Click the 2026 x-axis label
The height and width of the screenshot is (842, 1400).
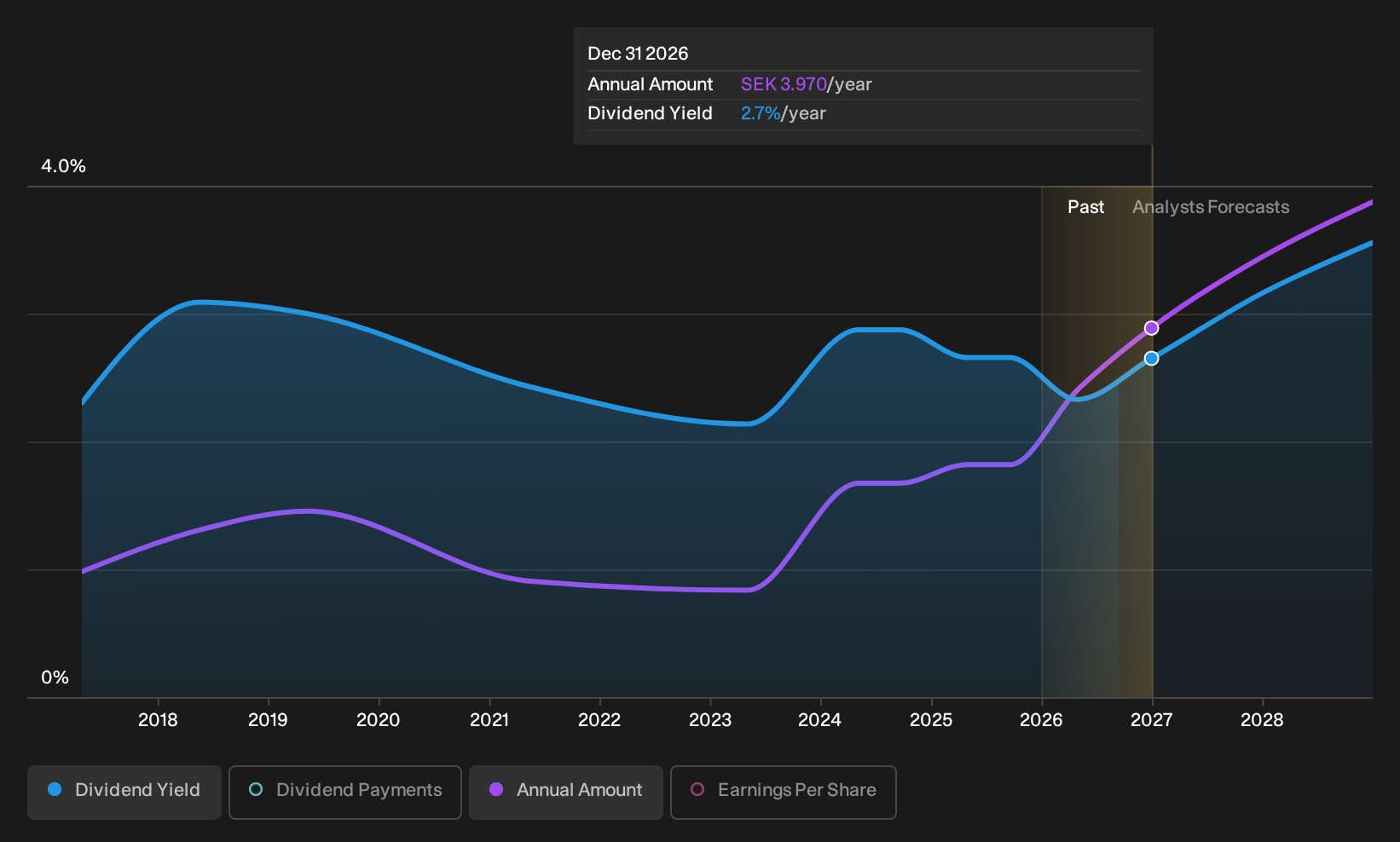pyautogui.click(x=1041, y=720)
